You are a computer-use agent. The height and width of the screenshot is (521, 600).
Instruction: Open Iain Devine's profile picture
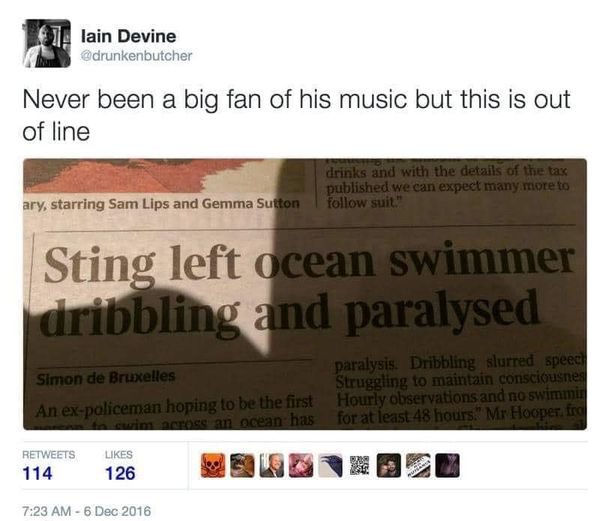(47, 44)
